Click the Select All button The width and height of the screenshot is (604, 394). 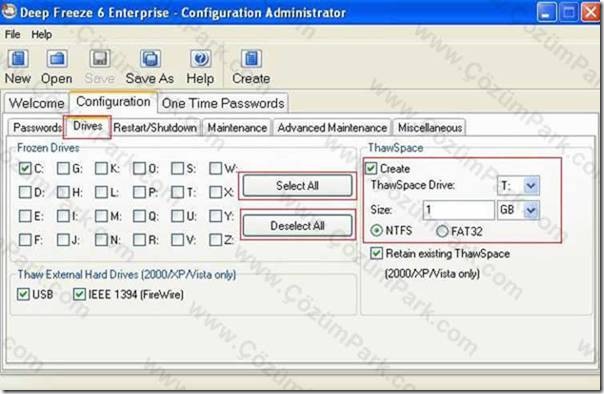coord(297,186)
